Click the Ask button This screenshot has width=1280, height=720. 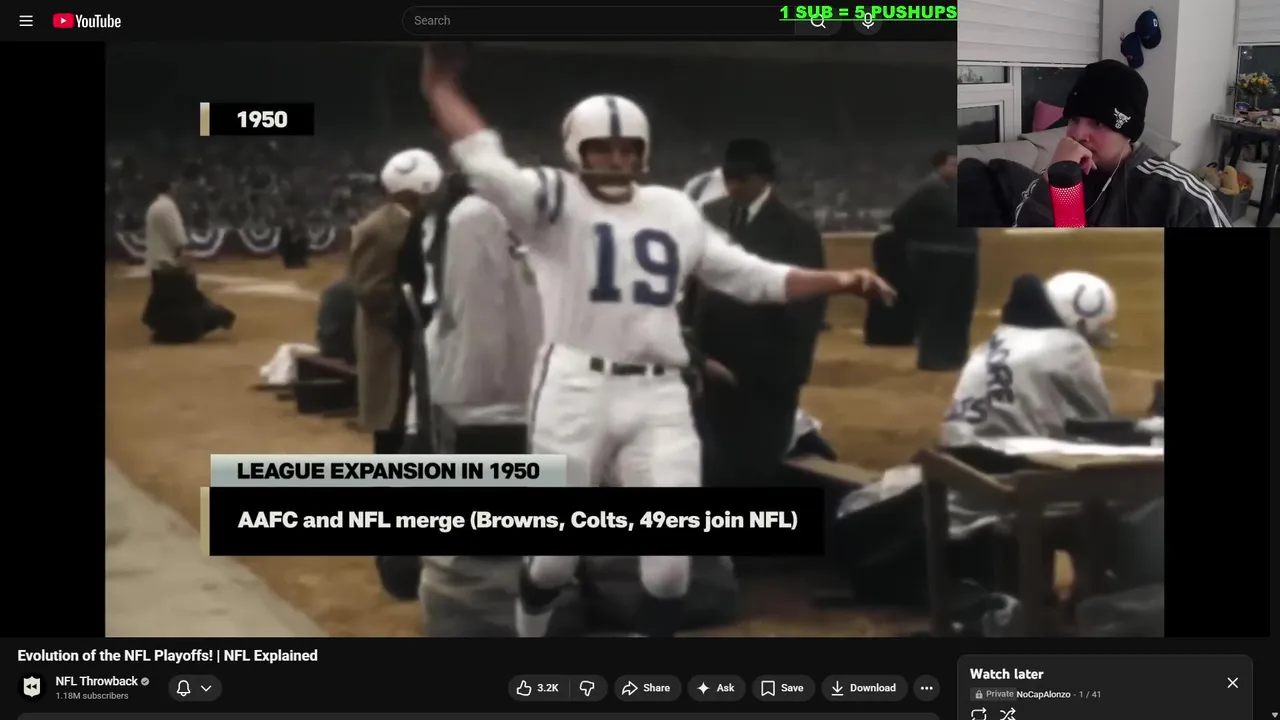715,688
